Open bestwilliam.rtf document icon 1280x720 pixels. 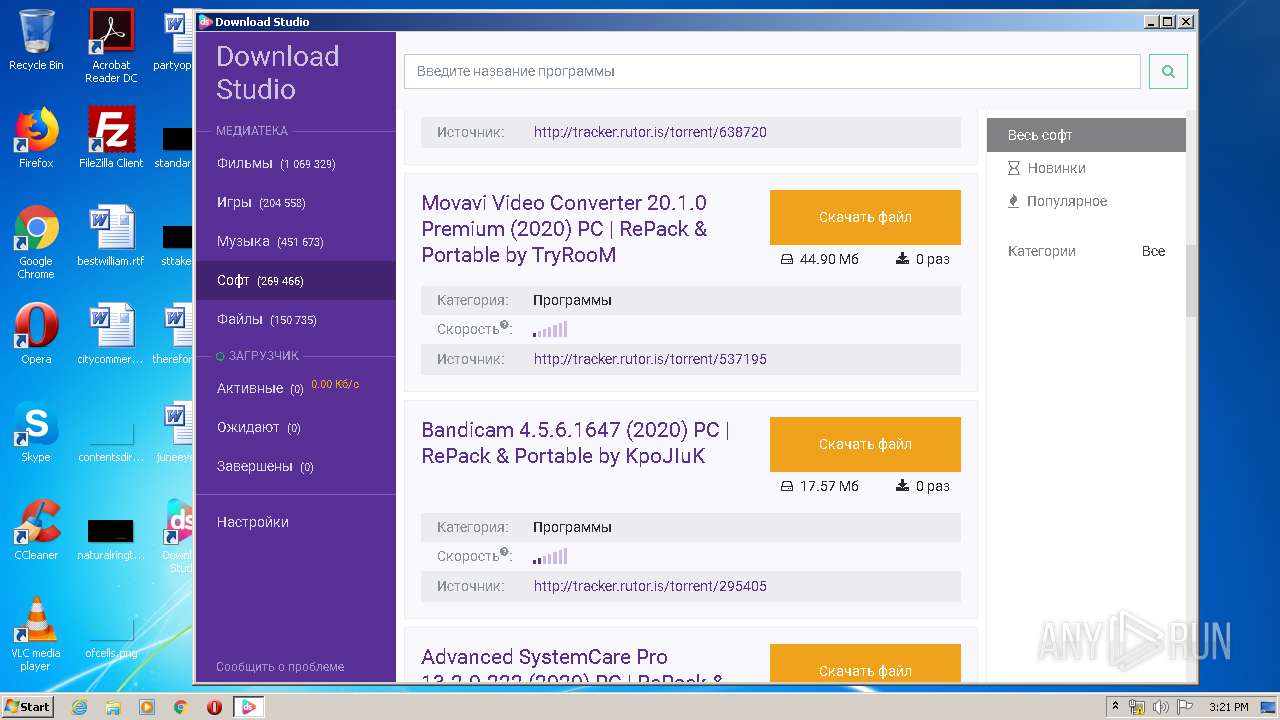111,236
